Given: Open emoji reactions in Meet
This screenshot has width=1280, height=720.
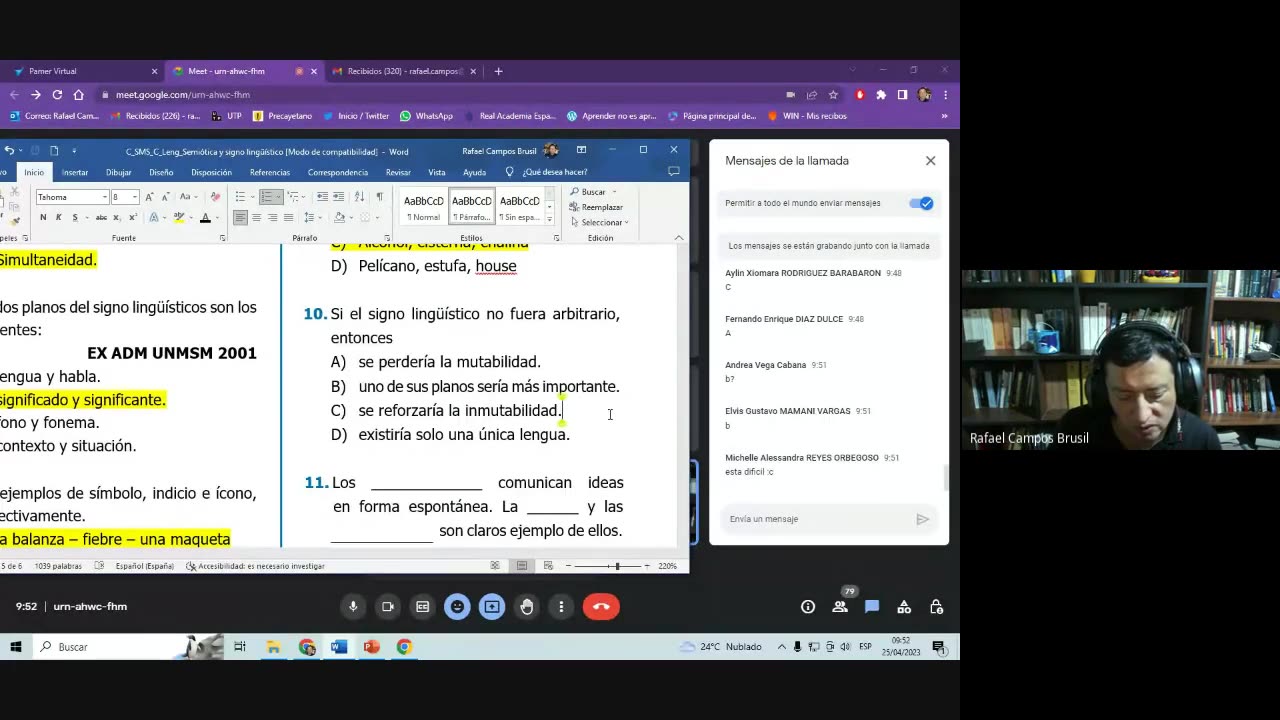Looking at the screenshot, I should 457,606.
